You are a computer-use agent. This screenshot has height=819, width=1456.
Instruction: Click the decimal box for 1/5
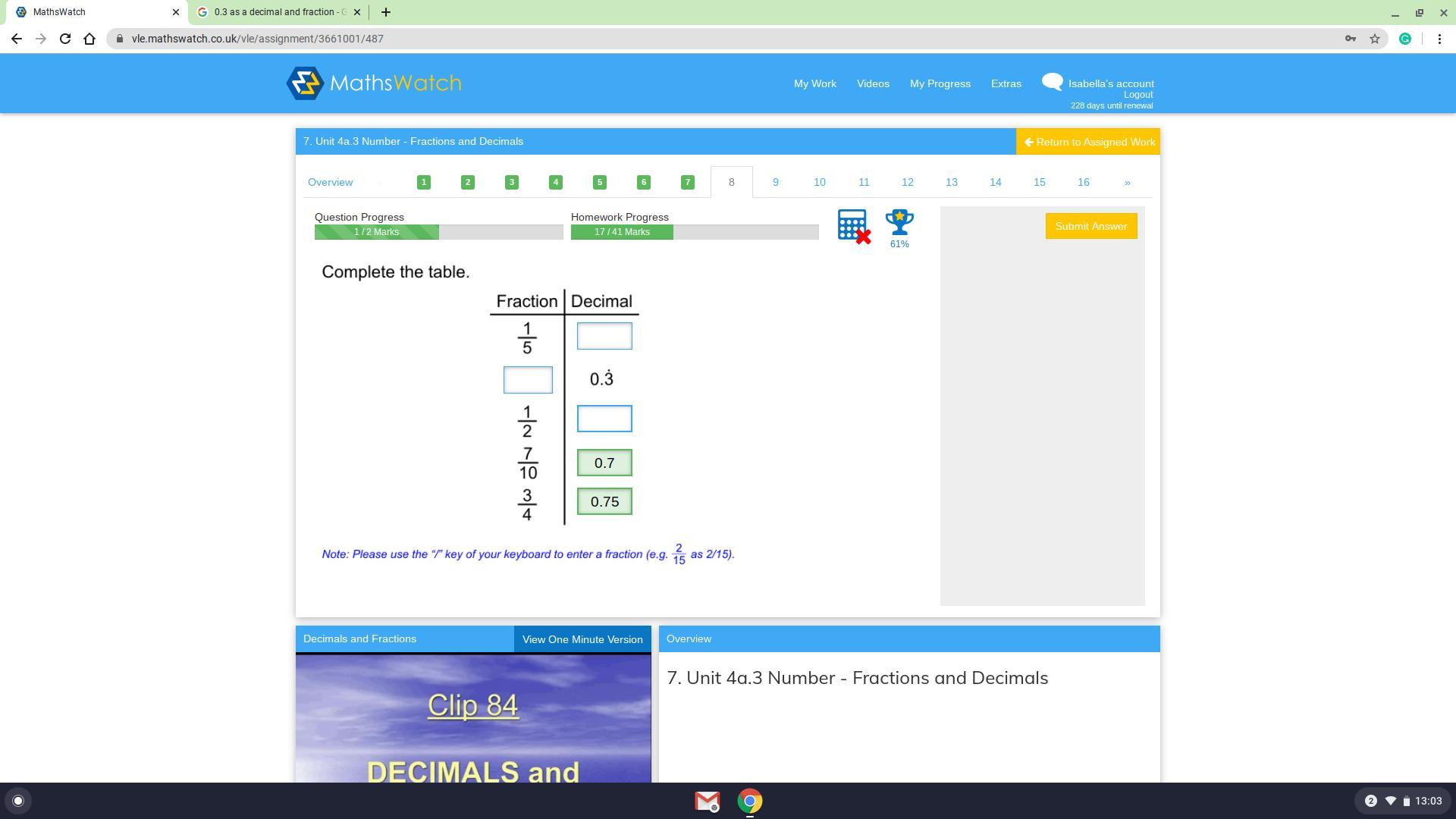(604, 336)
